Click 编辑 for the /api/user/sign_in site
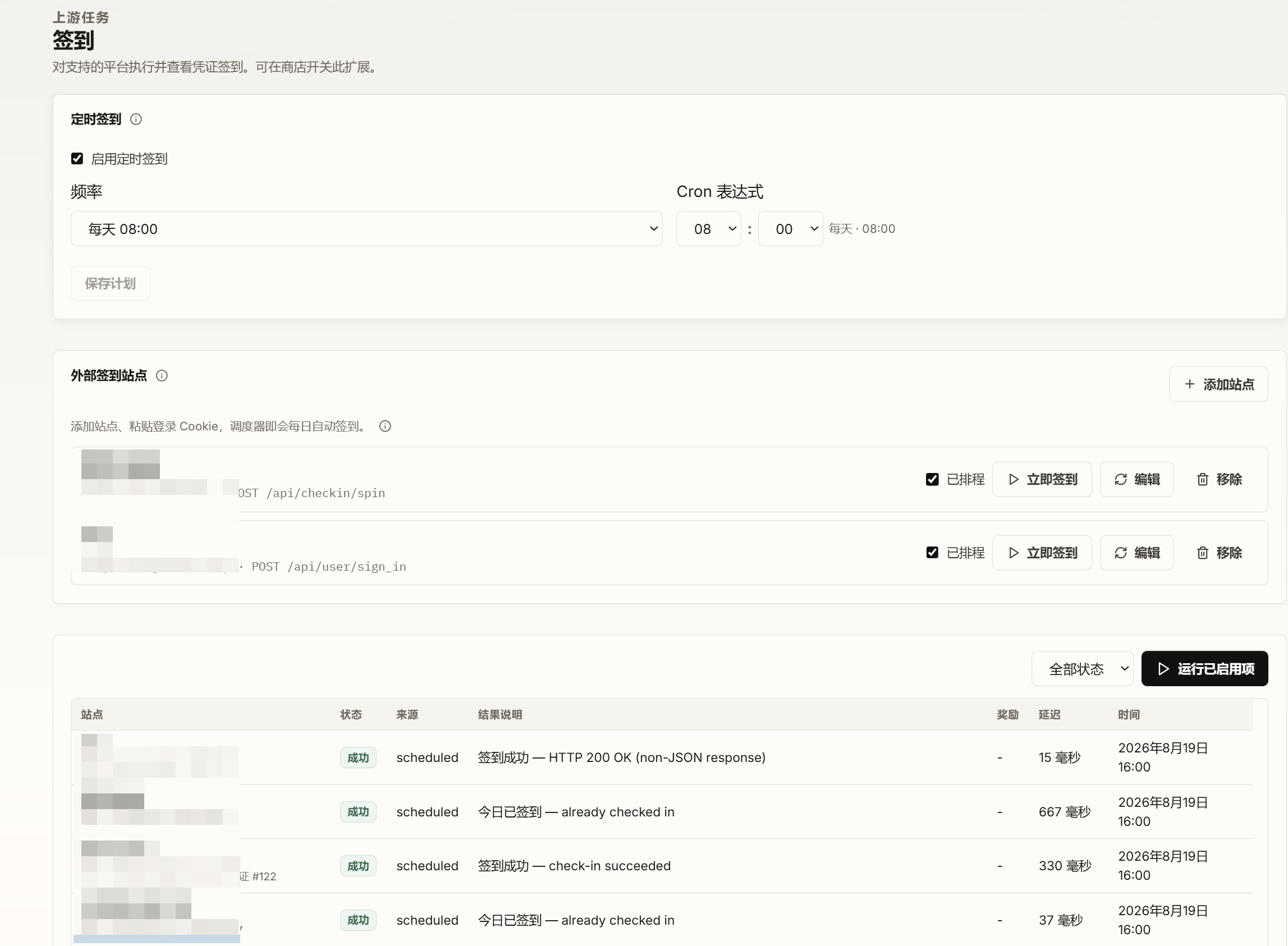Screen dimensions: 1288x946 click(1137, 553)
